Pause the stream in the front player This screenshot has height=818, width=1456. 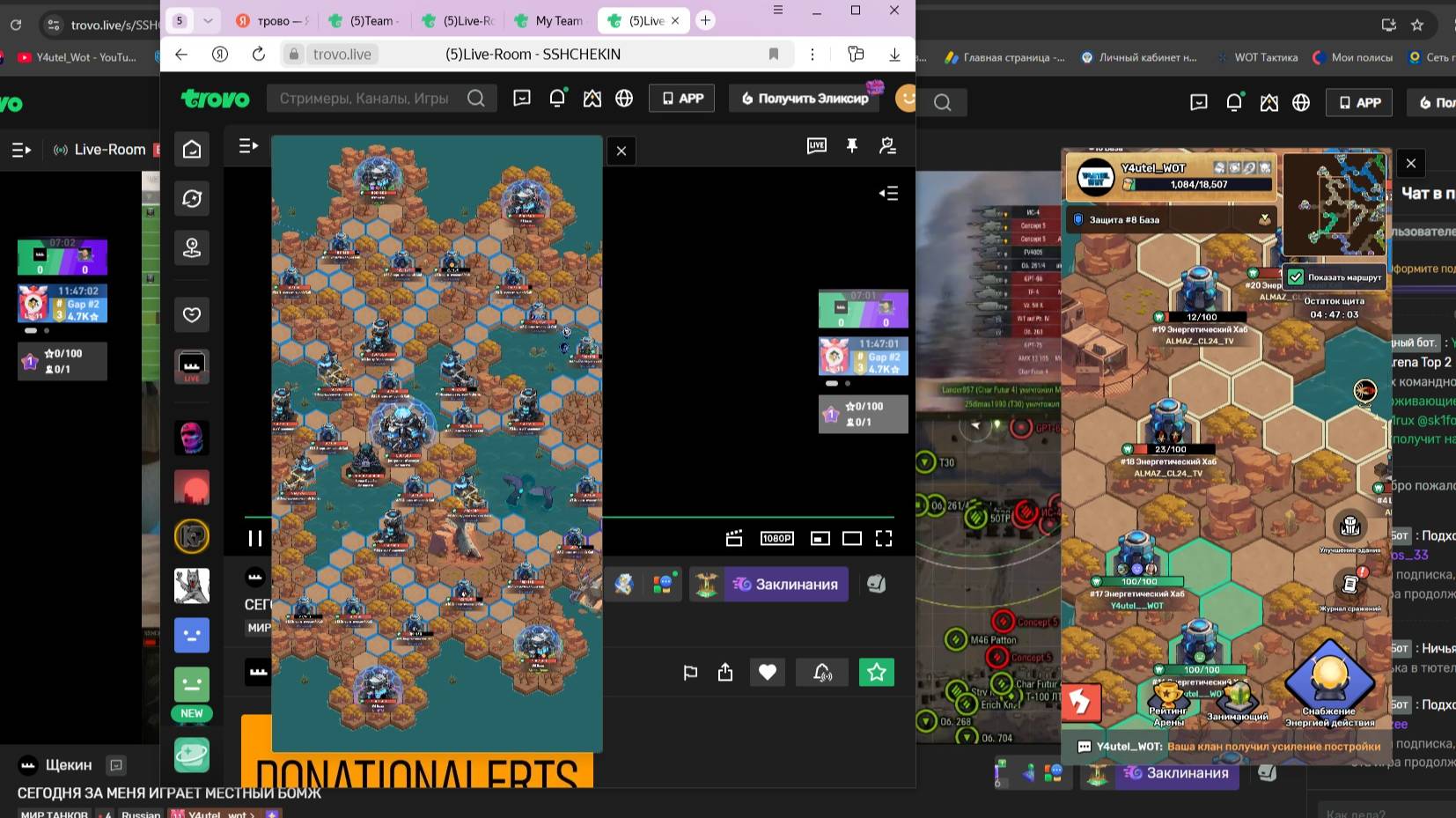(255, 538)
